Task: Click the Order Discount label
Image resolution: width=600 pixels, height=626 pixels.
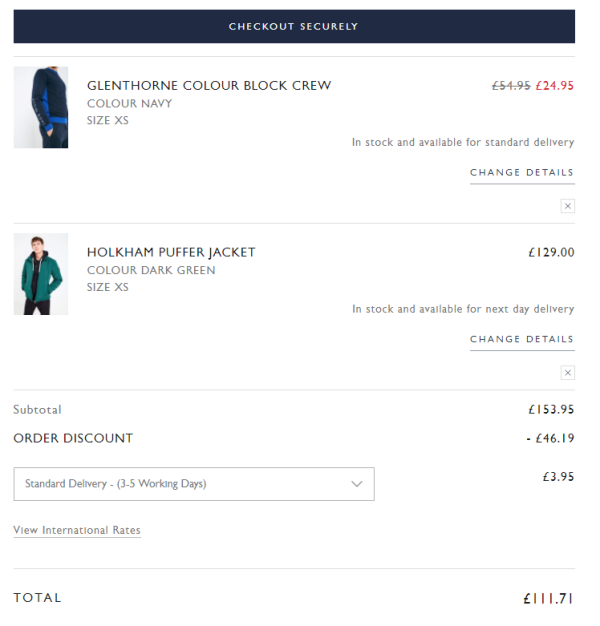Action: (x=73, y=438)
